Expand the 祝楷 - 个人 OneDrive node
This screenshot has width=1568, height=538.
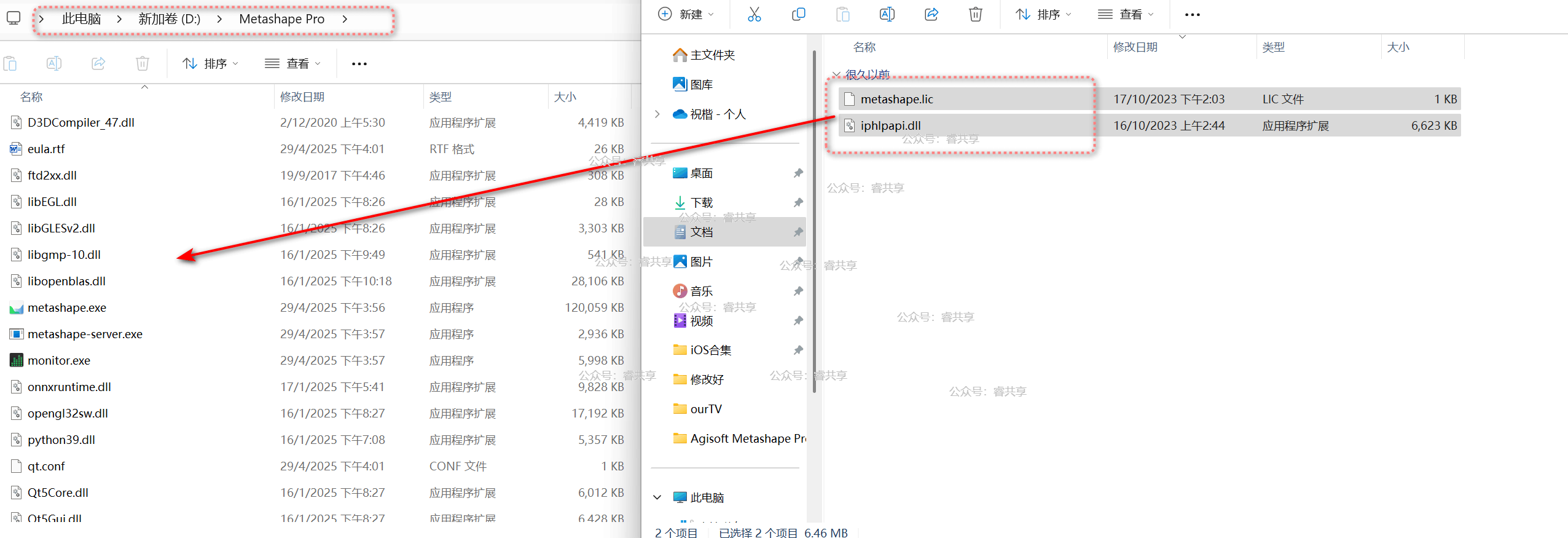click(x=657, y=114)
